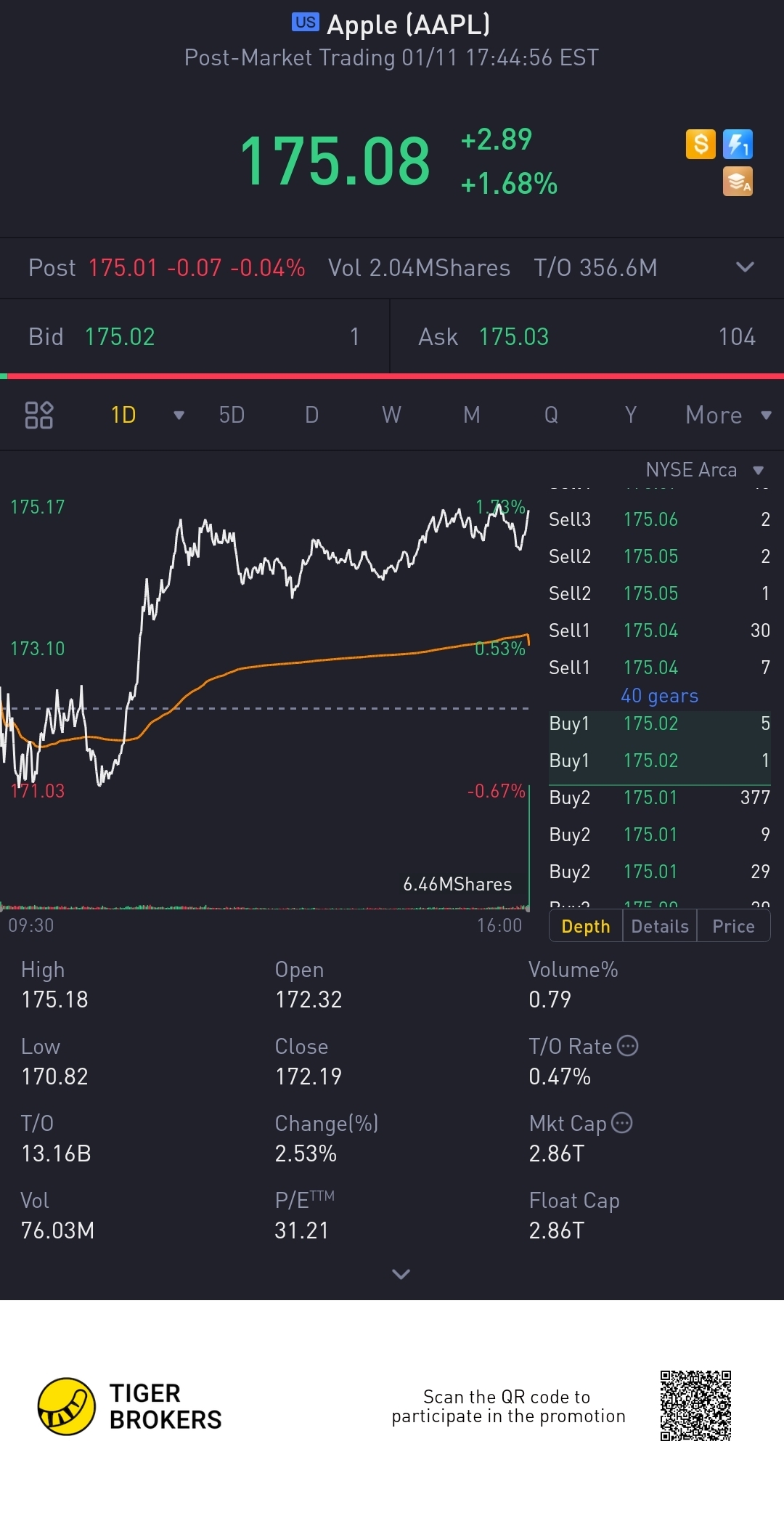
Task: Tap the 40 gears link
Action: click(659, 696)
